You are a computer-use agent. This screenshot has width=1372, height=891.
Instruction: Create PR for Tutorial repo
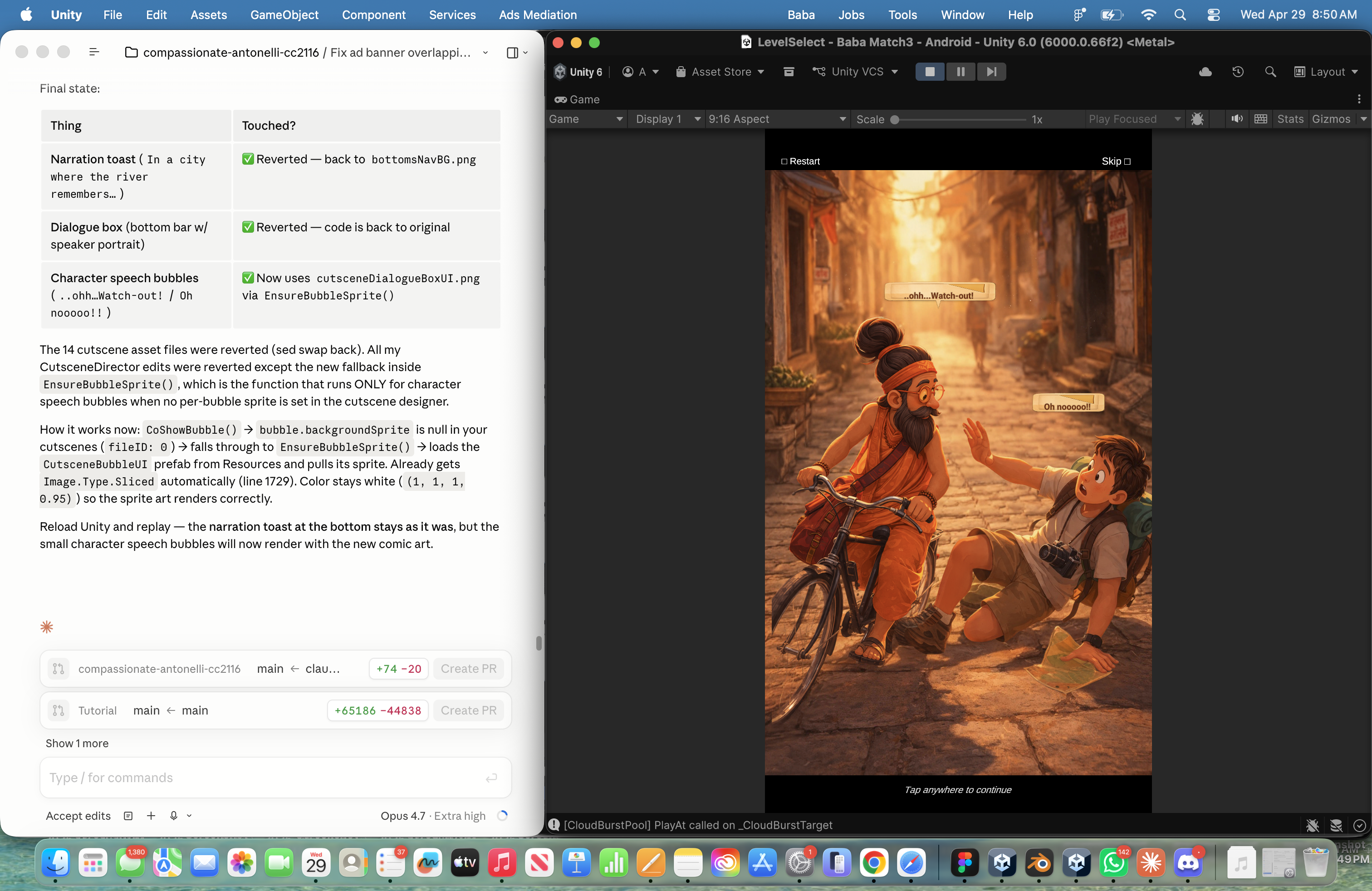(468, 710)
